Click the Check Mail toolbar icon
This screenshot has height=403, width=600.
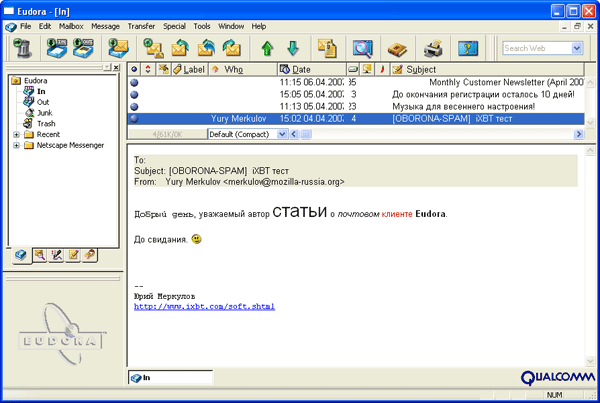118,48
